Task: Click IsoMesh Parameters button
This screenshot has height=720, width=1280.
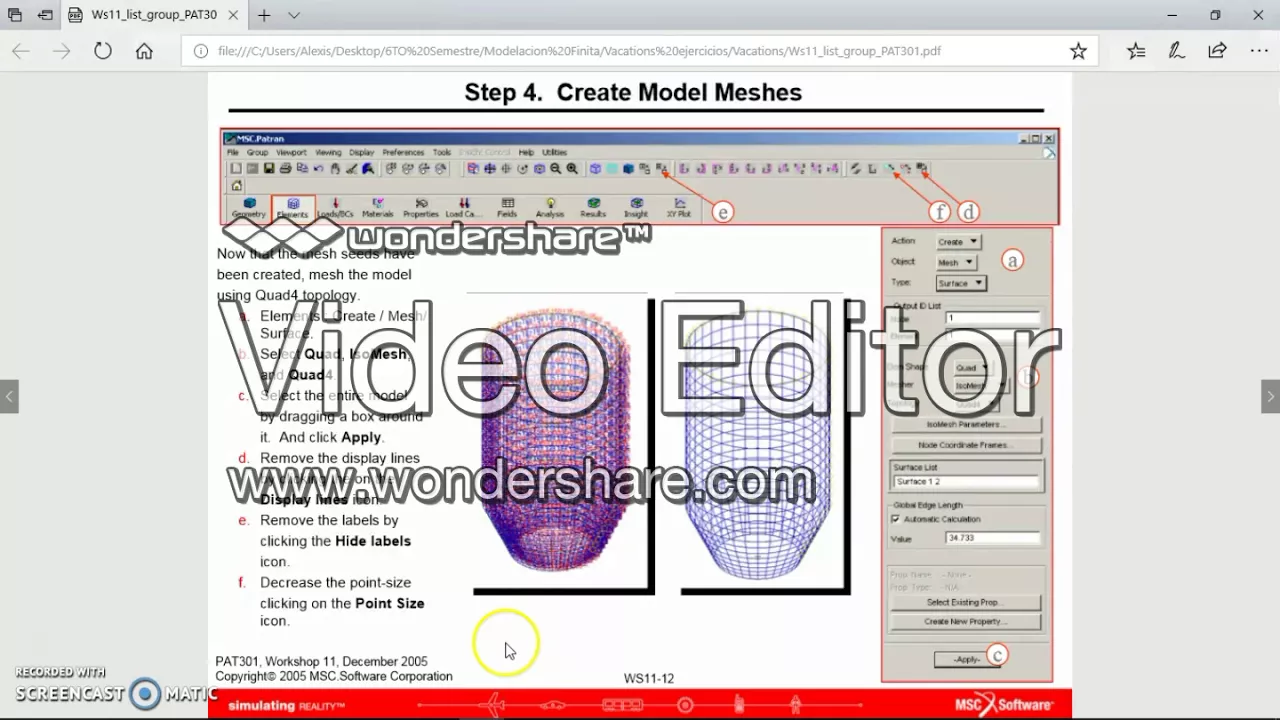Action: click(x=965, y=424)
